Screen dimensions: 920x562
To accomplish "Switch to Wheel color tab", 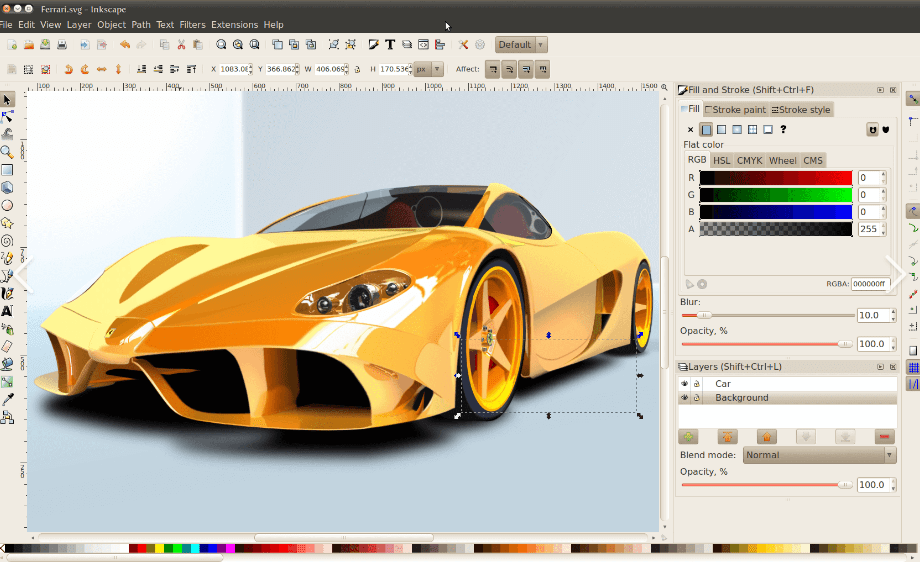I will (783, 160).
